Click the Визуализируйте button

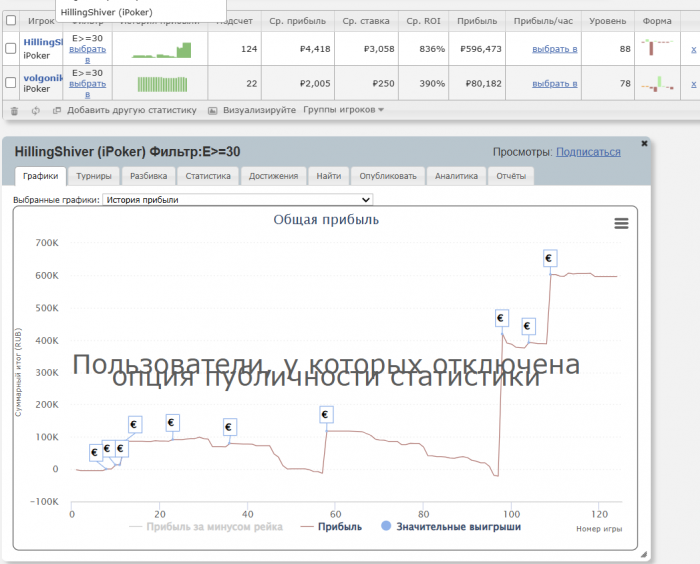click(x=259, y=110)
